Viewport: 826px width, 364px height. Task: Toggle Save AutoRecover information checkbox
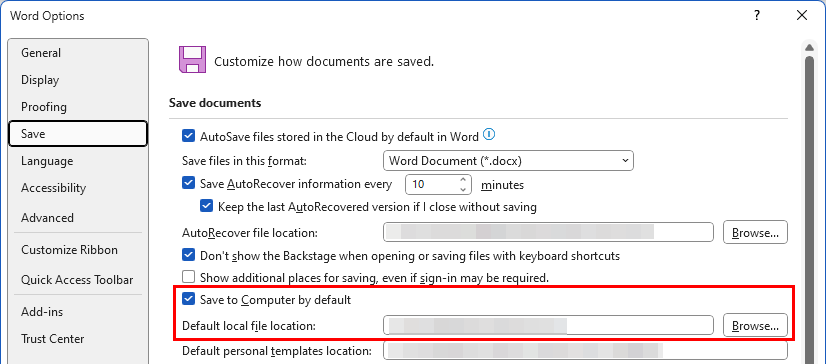coord(188,183)
